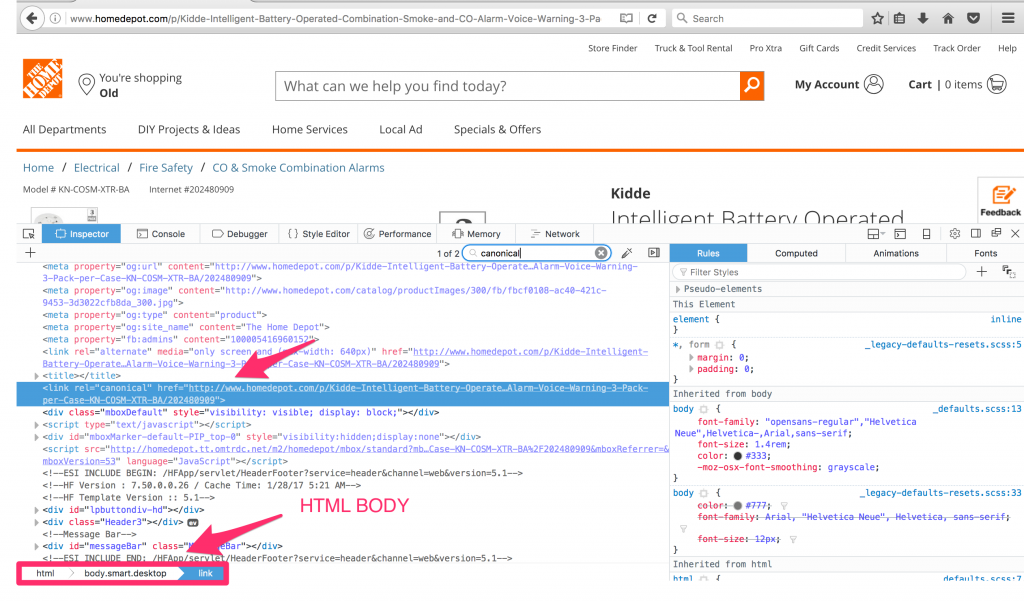This screenshot has width=1024, height=602.
Task: Expand the title node in markup
Action: 37,375
